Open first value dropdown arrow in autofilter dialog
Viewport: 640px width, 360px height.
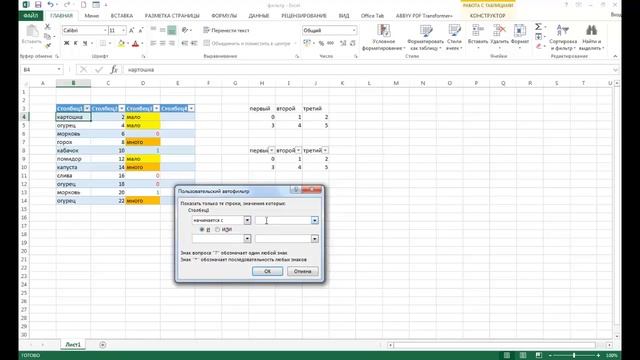(315, 220)
